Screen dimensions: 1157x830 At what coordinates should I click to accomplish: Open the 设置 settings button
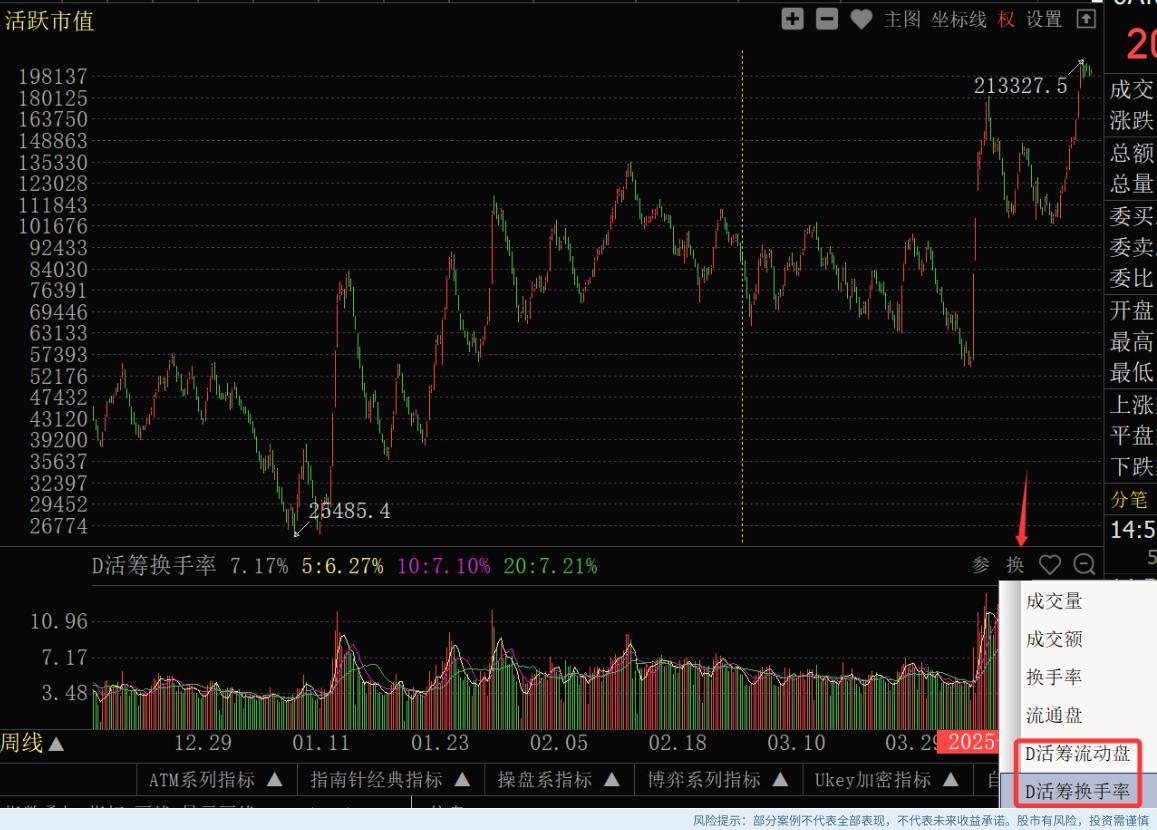point(1044,19)
